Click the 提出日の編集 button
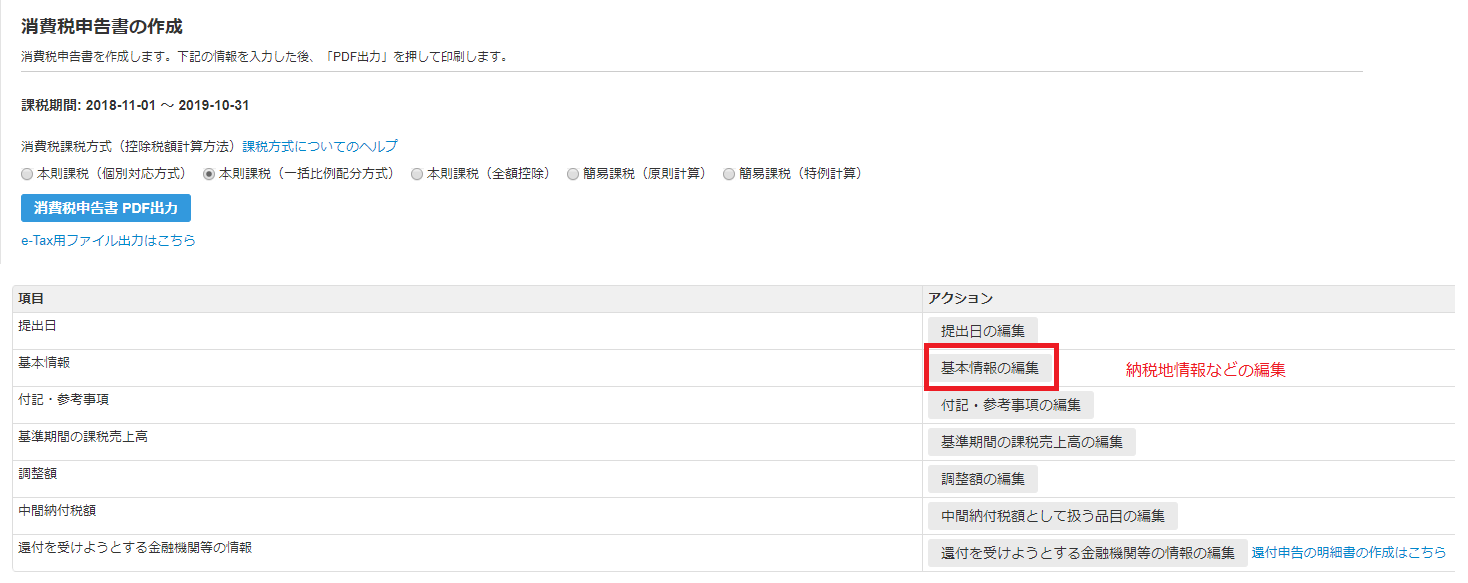The height and width of the screenshot is (583, 1468). pos(982,331)
